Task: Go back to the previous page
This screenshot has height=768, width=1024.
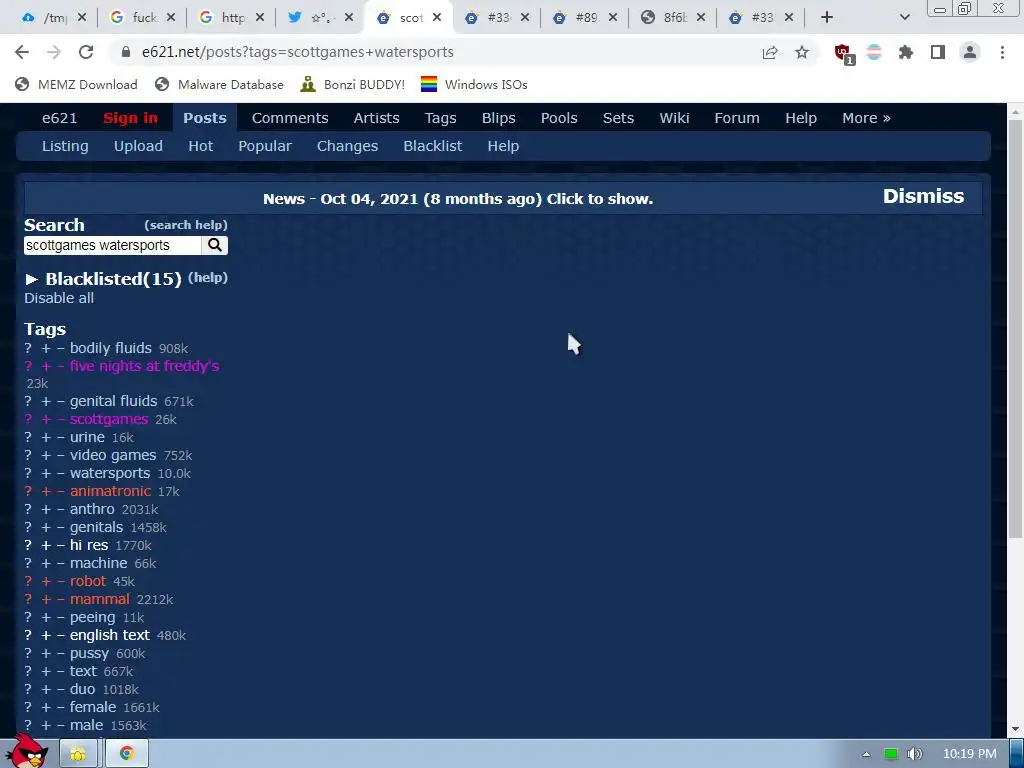Action: point(22,52)
